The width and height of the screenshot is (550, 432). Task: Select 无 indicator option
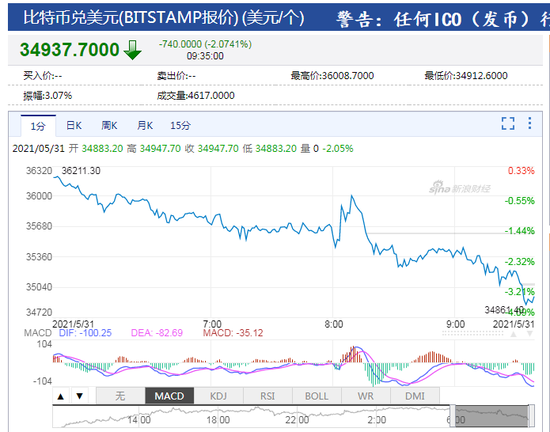pos(120,396)
